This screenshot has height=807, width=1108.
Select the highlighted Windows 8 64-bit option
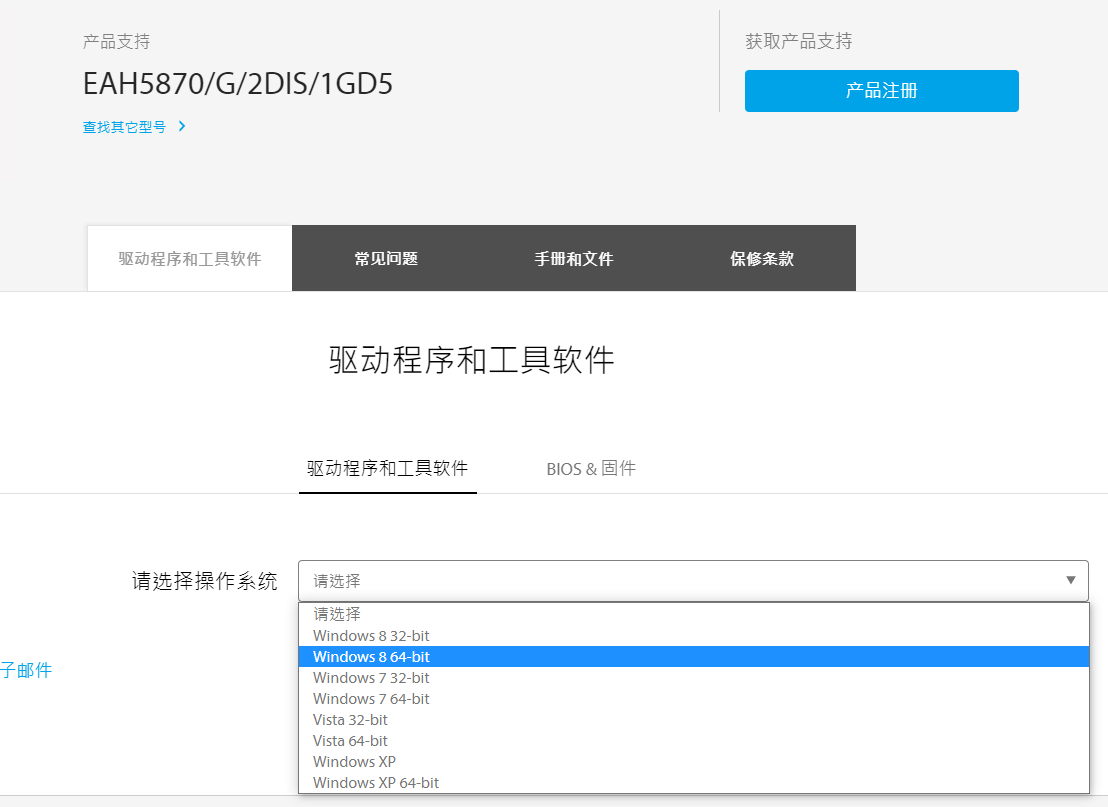point(371,657)
